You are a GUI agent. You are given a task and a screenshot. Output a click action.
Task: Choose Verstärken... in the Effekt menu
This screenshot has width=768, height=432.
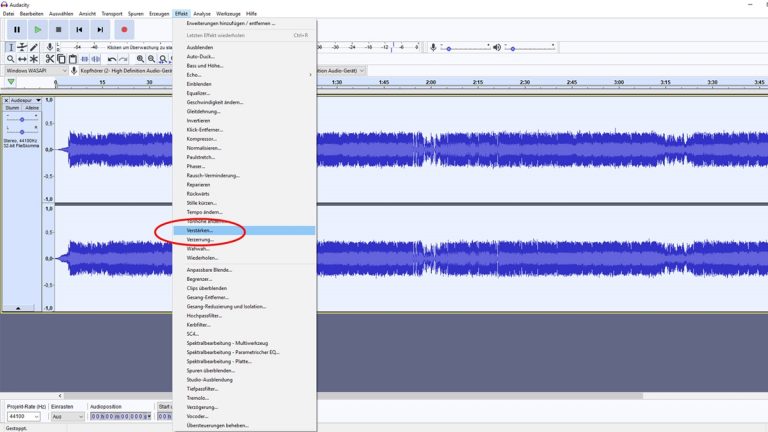[244, 230]
